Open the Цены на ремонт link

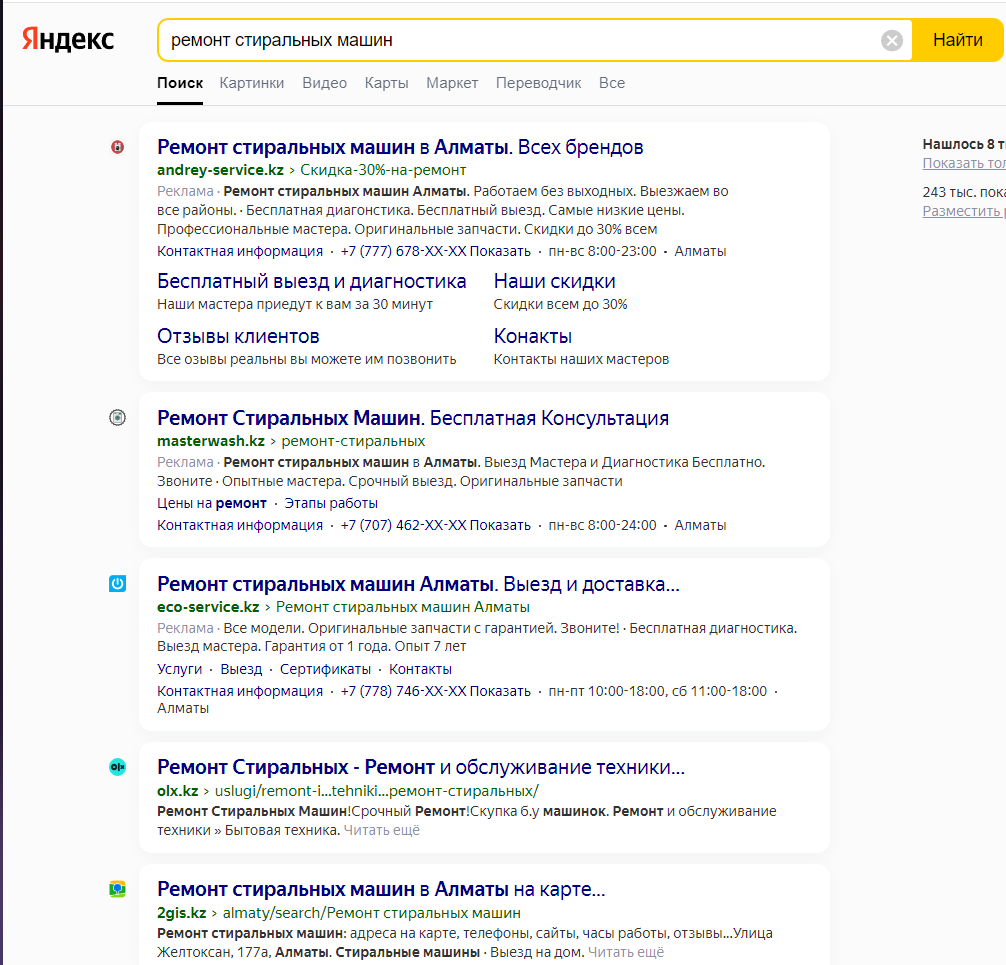coord(212,503)
